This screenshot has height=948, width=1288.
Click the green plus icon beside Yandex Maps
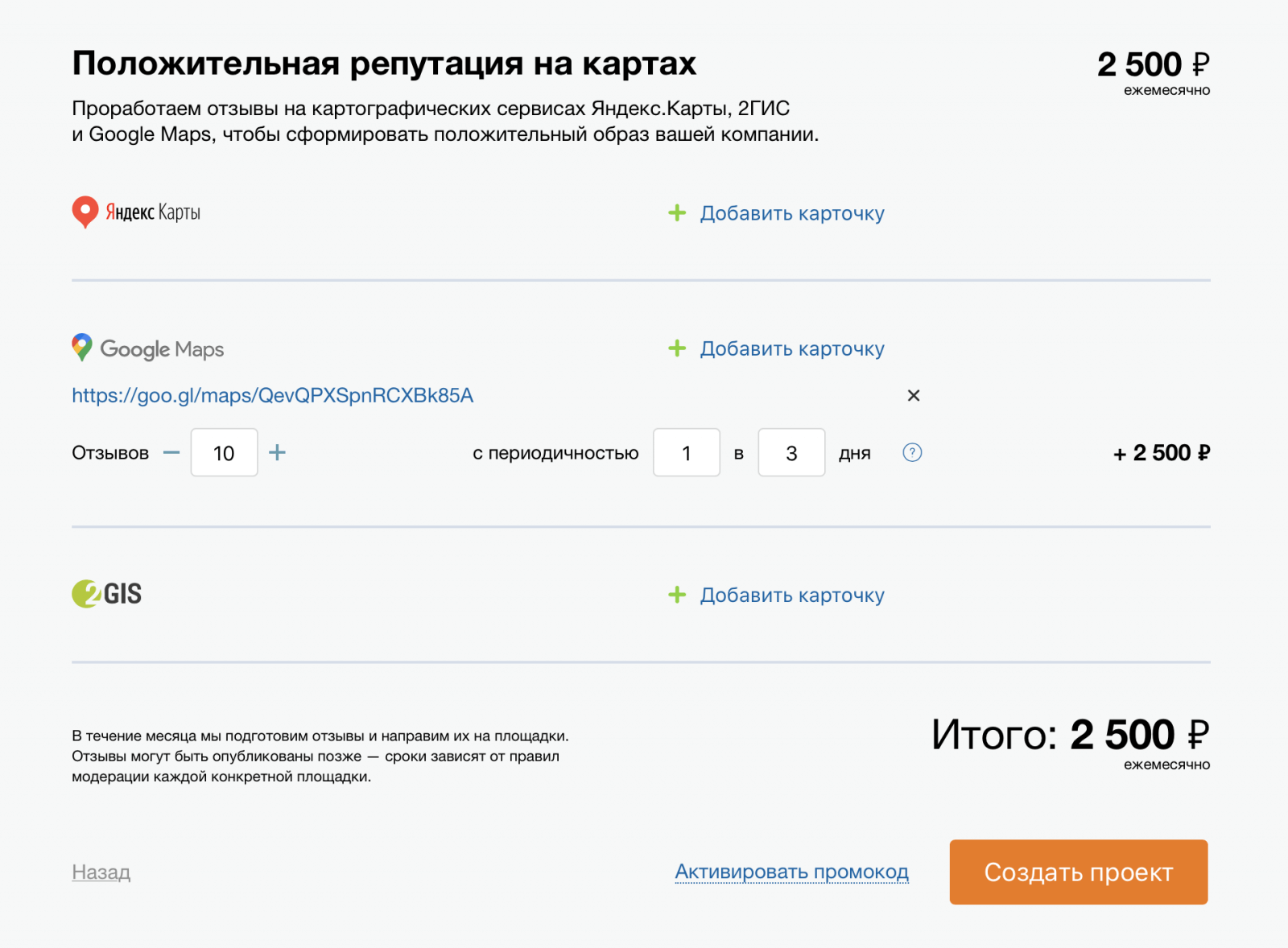pyautogui.click(x=677, y=212)
